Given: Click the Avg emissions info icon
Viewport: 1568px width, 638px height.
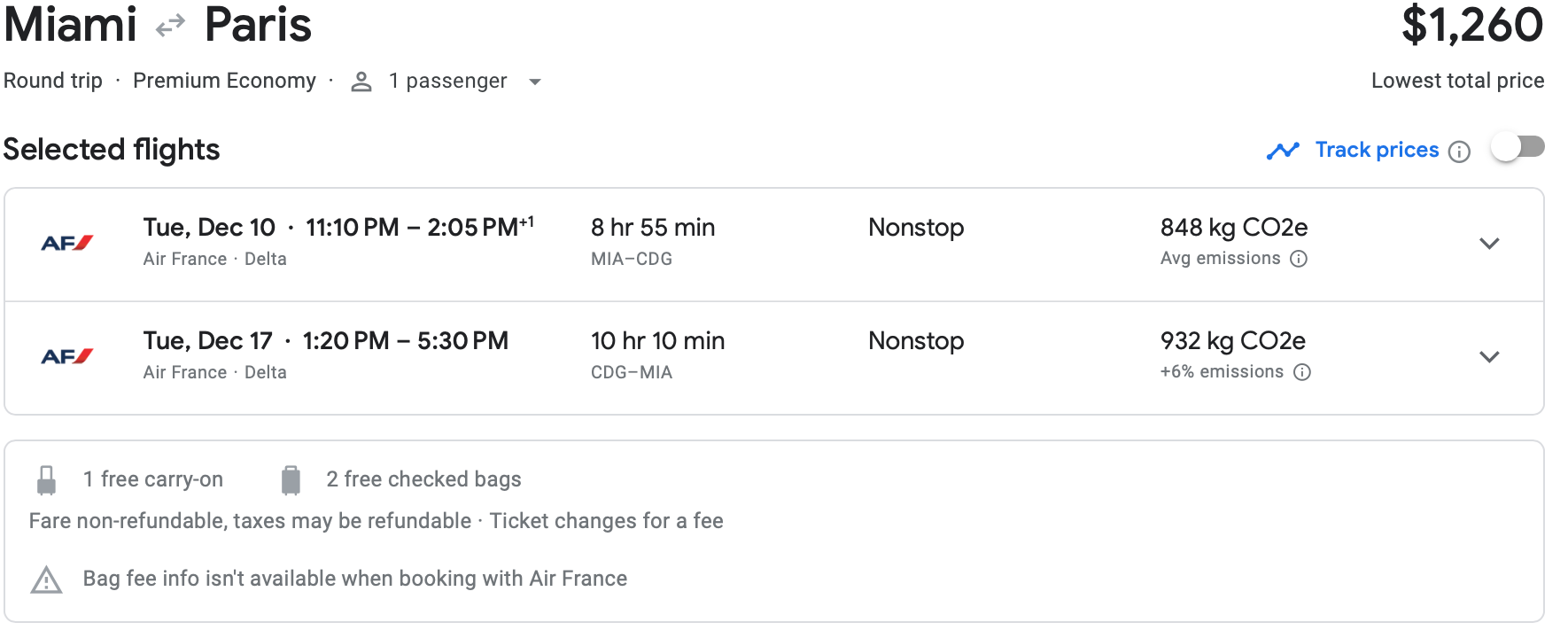Looking at the screenshot, I should (1299, 259).
